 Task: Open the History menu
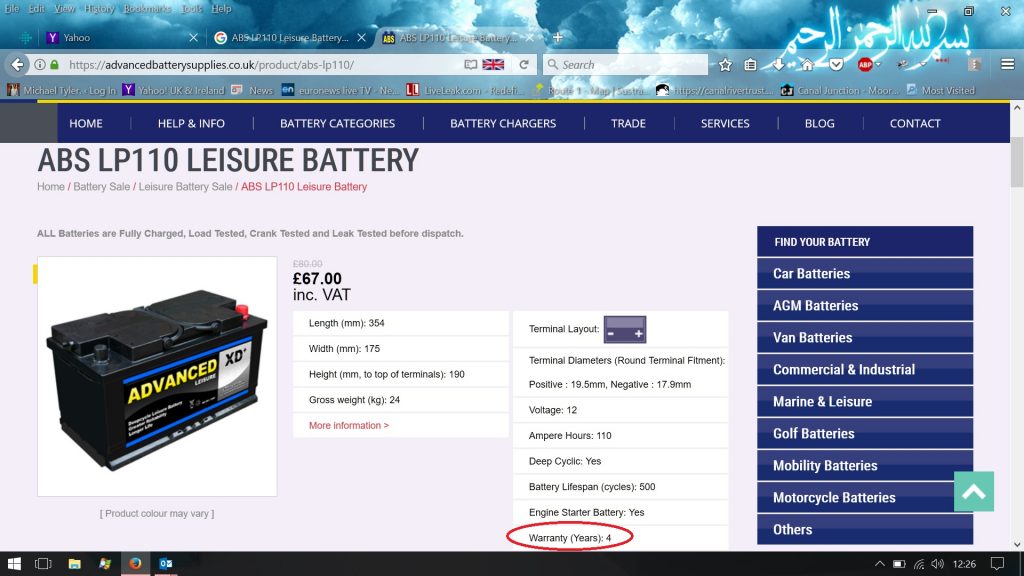click(x=99, y=8)
